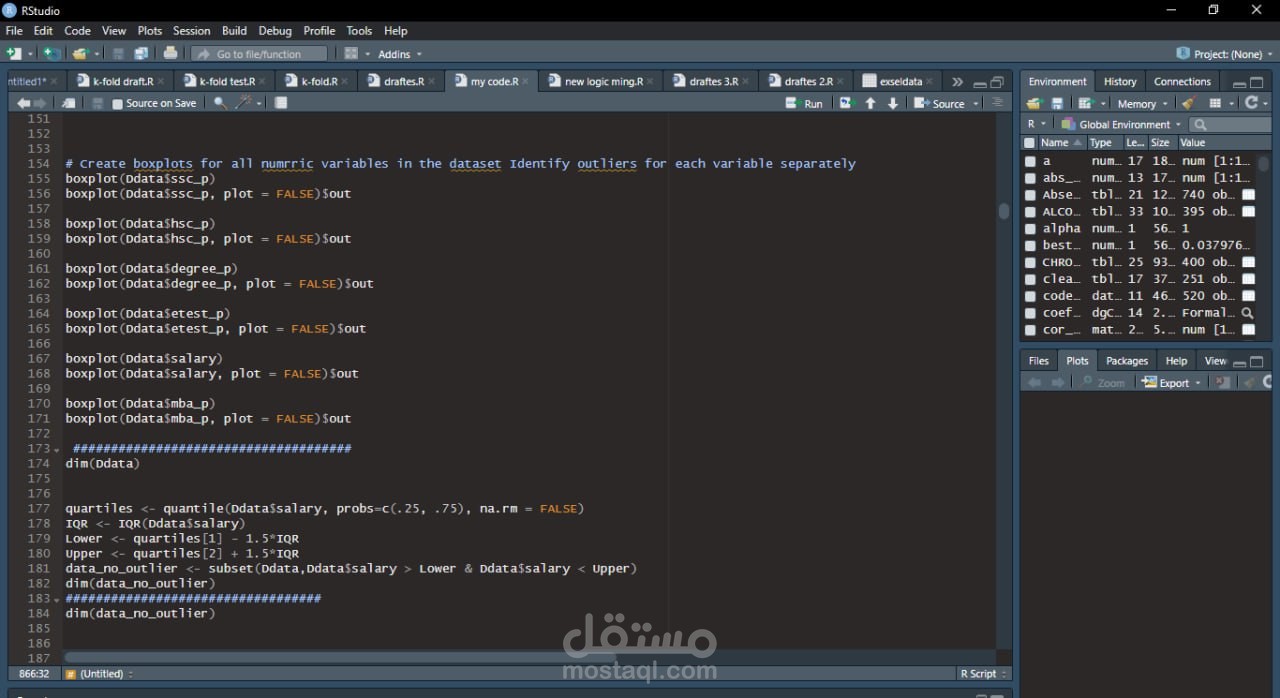Viewport: 1280px width, 698px height.
Task: Click the Save all open documents icon
Action: point(141,53)
